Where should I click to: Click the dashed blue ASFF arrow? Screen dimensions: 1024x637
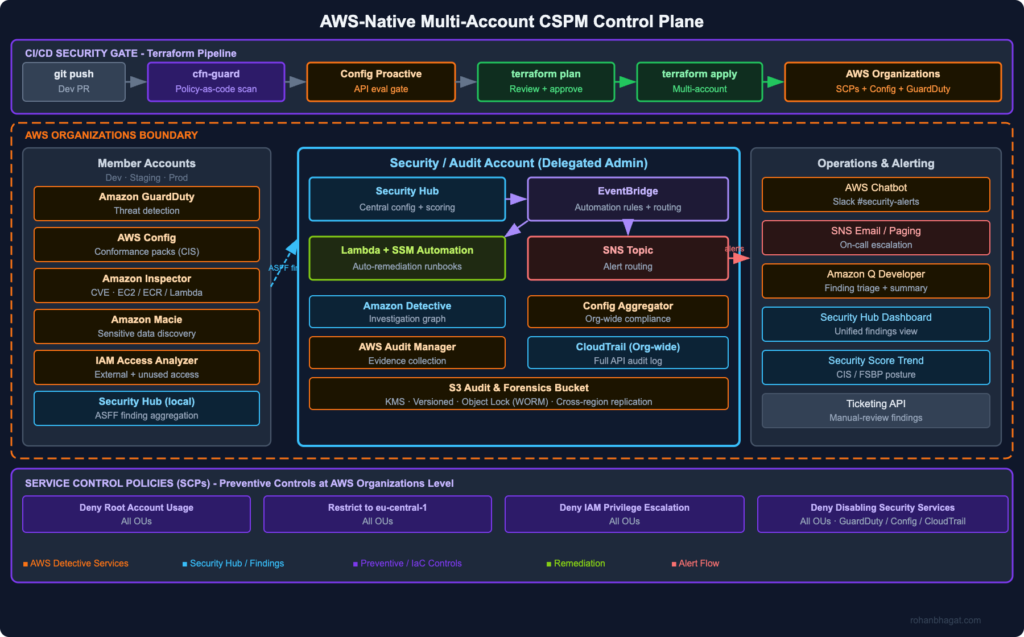pyautogui.click(x=285, y=263)
